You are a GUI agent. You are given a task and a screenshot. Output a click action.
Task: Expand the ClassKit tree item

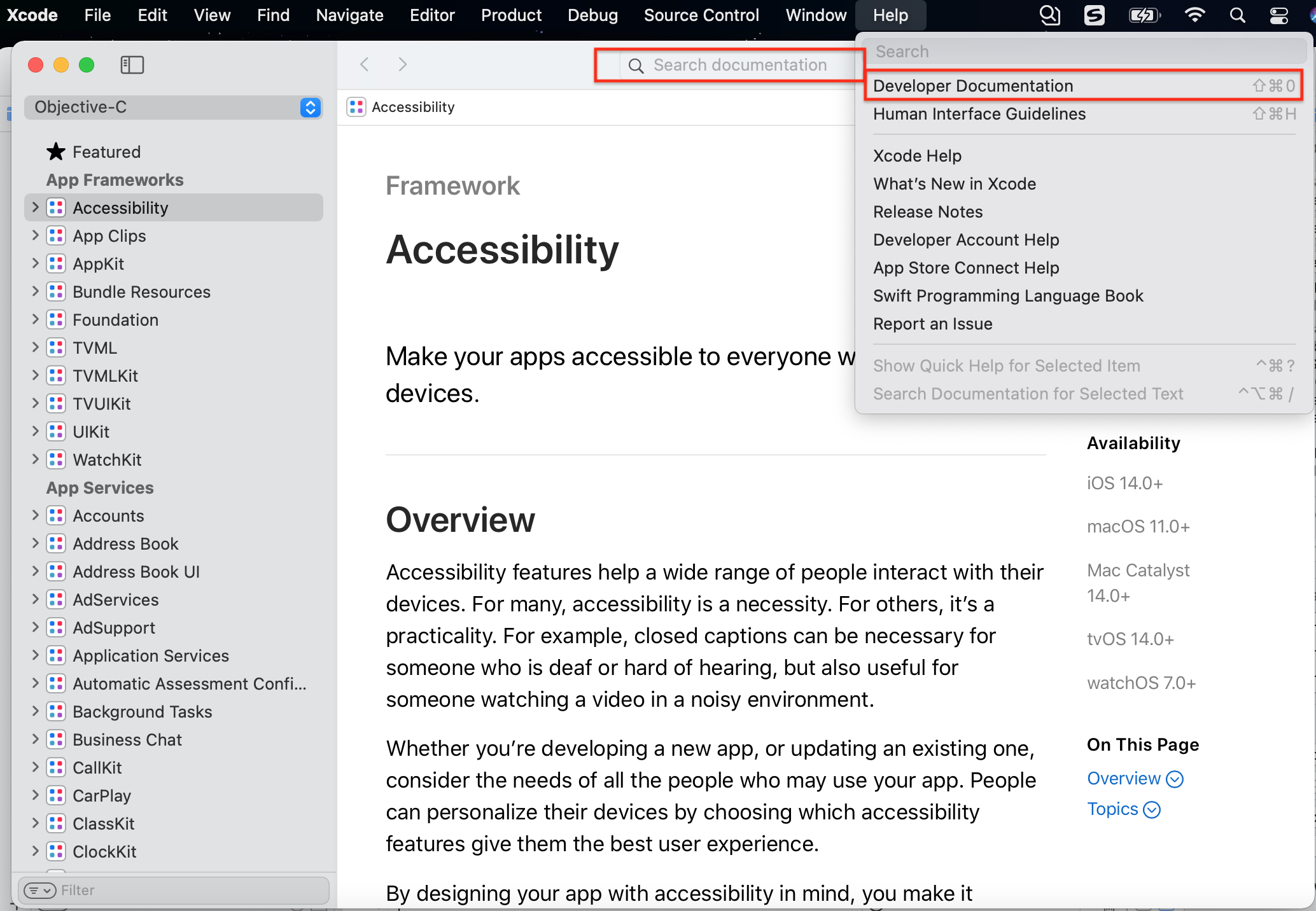[x=36, y=823]
